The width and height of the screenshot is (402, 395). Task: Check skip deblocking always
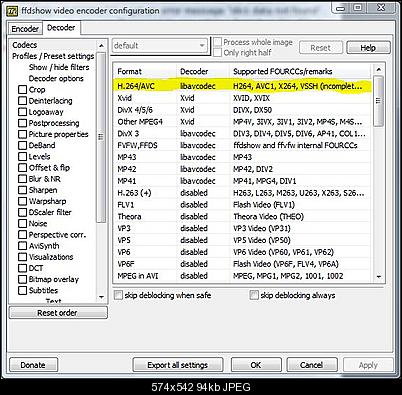254,295
